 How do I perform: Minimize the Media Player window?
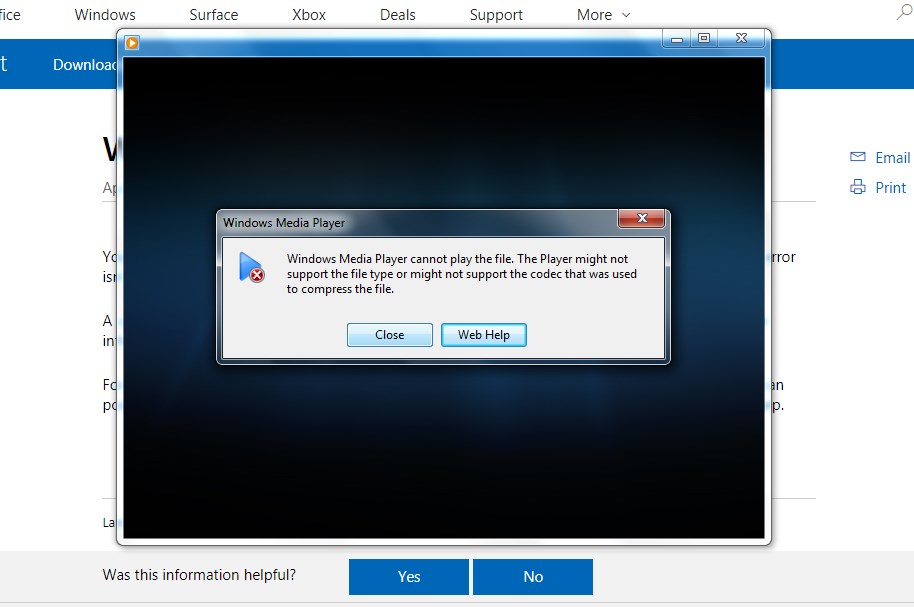click(x=676, y=39)
